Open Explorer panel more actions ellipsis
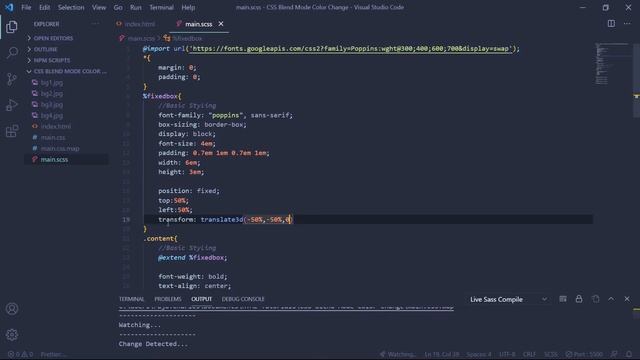 95,24
